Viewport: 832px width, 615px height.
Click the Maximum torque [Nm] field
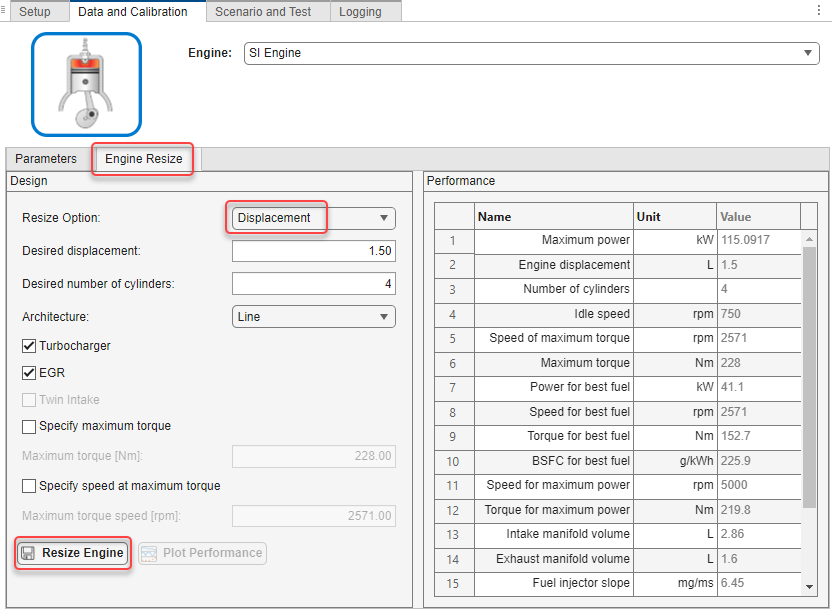pyautogui.click(x=314, y=456)
